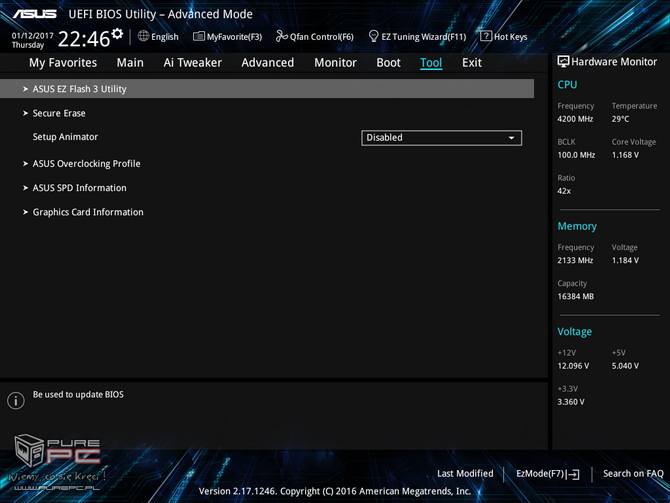This screenshot has height=503, width=670.
Task: Open Qfan Control(F6)
Action: pyautogui.click(x=314, y=37)
